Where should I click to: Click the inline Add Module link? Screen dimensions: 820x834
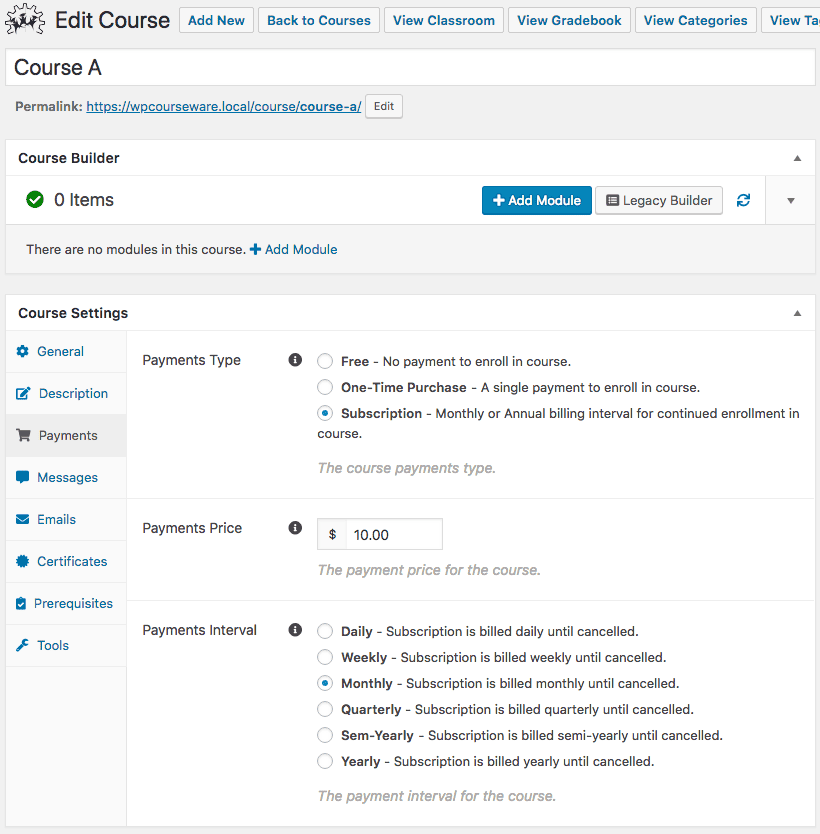[294, 249]
